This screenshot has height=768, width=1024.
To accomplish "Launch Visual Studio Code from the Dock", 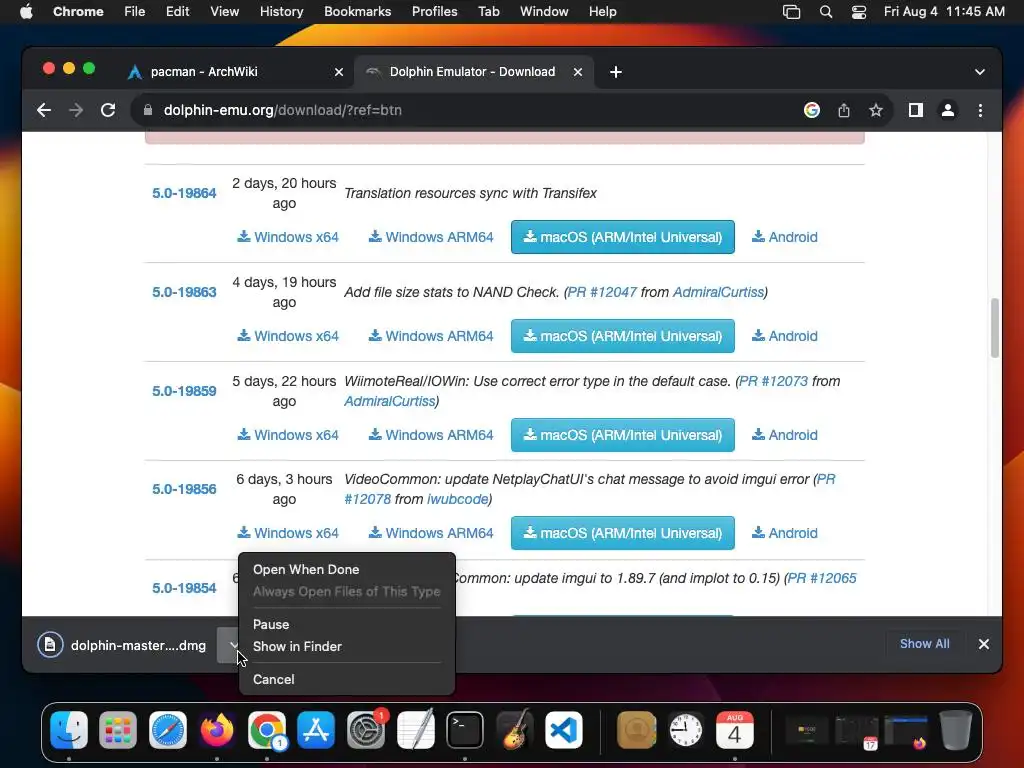I will pyautogui.click(x=564, y=729).
